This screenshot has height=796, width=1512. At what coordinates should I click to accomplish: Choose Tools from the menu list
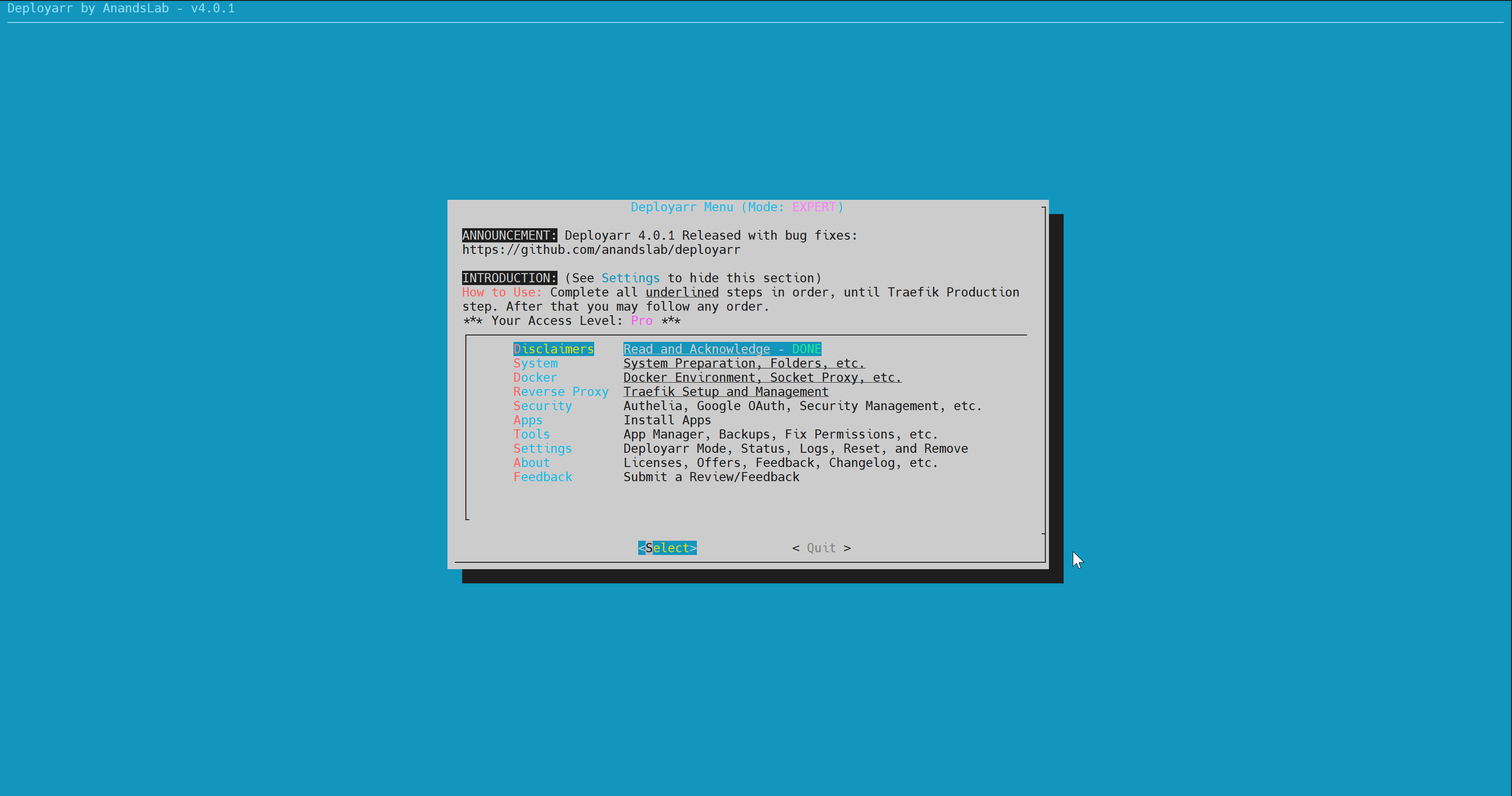[x=531, y=434]
